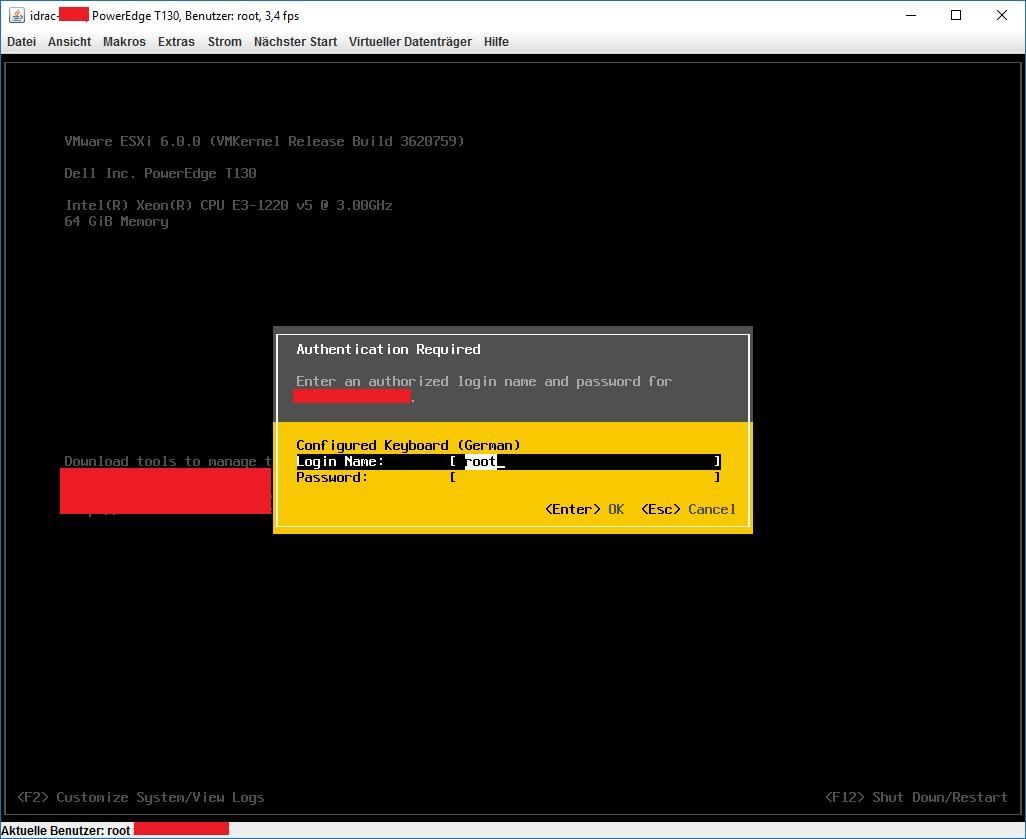Click 'Aktuelle Benutzer: root' in status bar
The width and height of the screenshot is (1026, 839).
pyautogui.click(x=65, y=830)
